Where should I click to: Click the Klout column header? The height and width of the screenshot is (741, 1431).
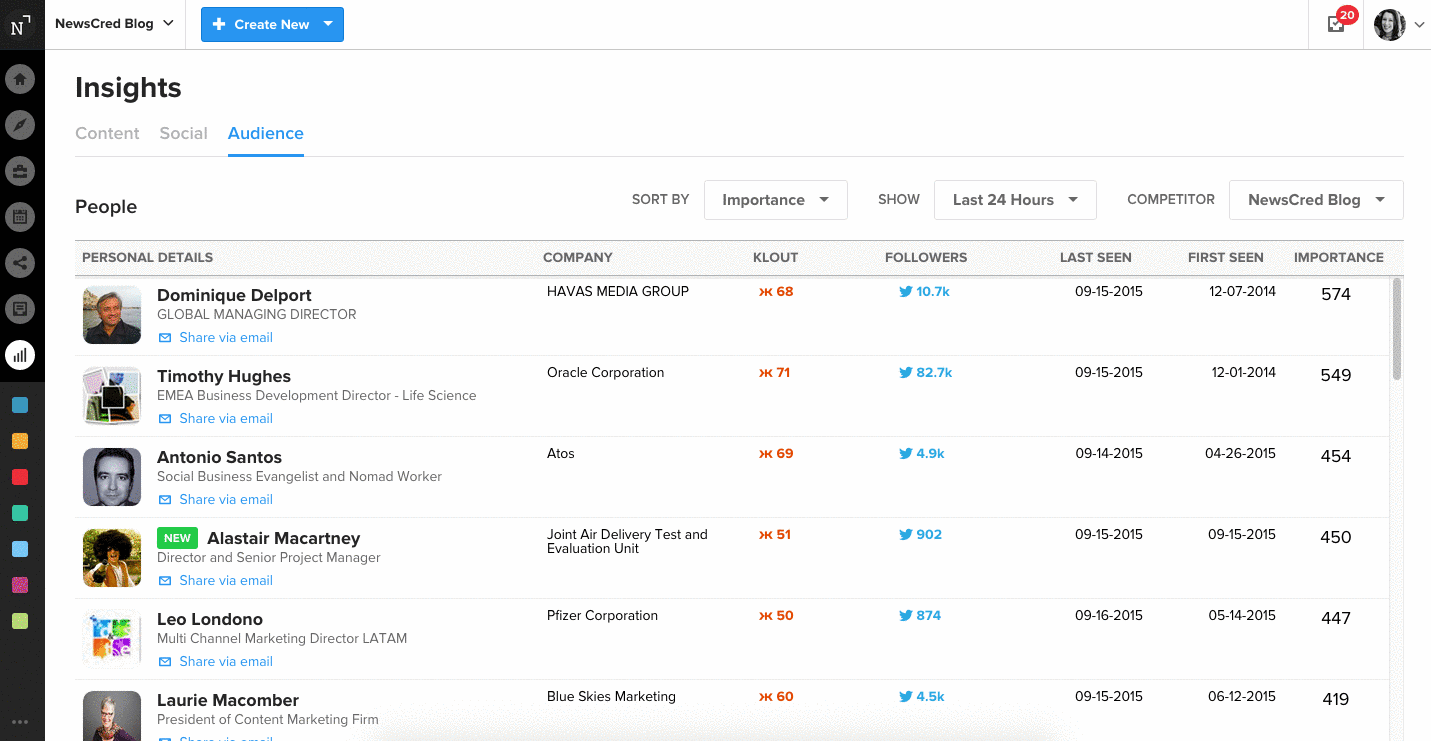point(775,257)
